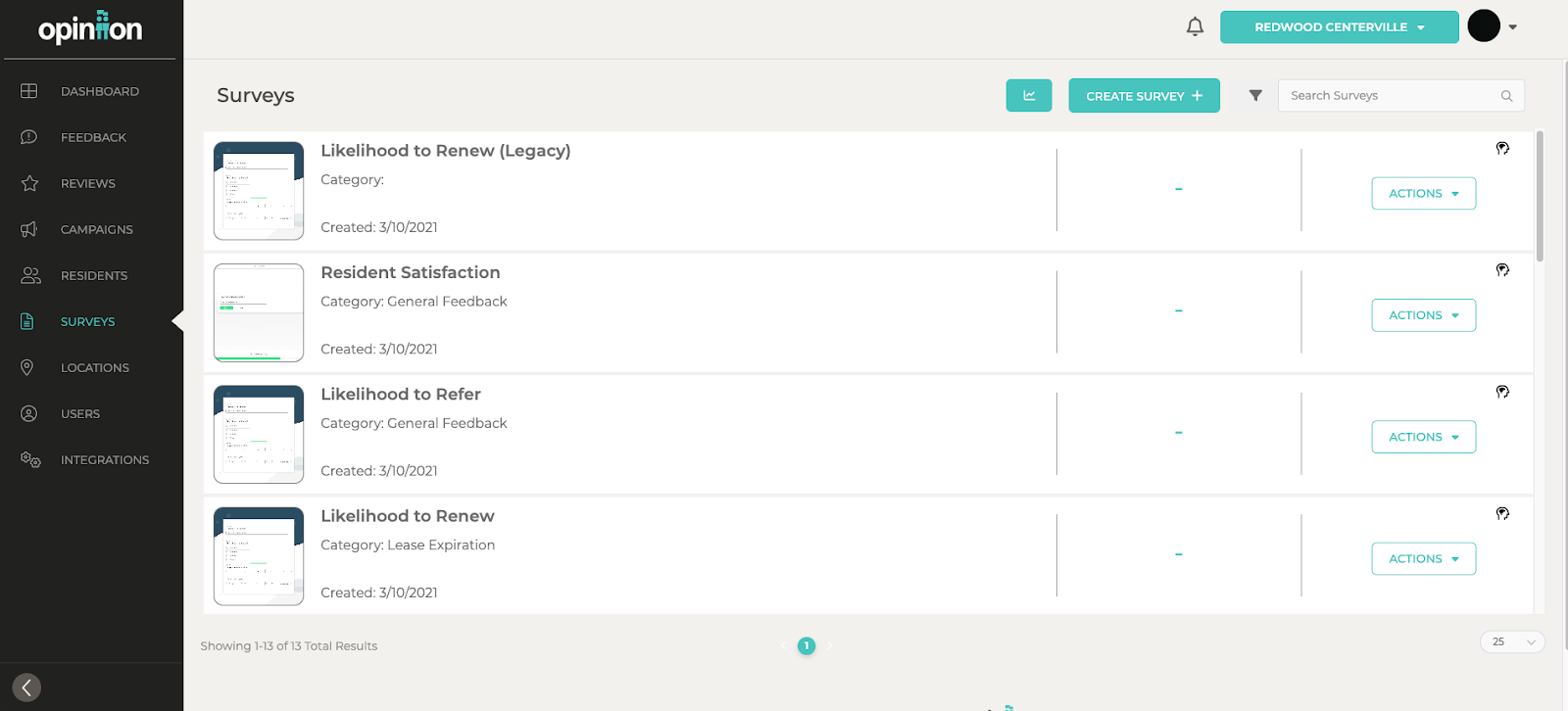This screenshot has height=711, width=1568.
Task: Open the Residents menu item
Action: click(x=94, y=275)
